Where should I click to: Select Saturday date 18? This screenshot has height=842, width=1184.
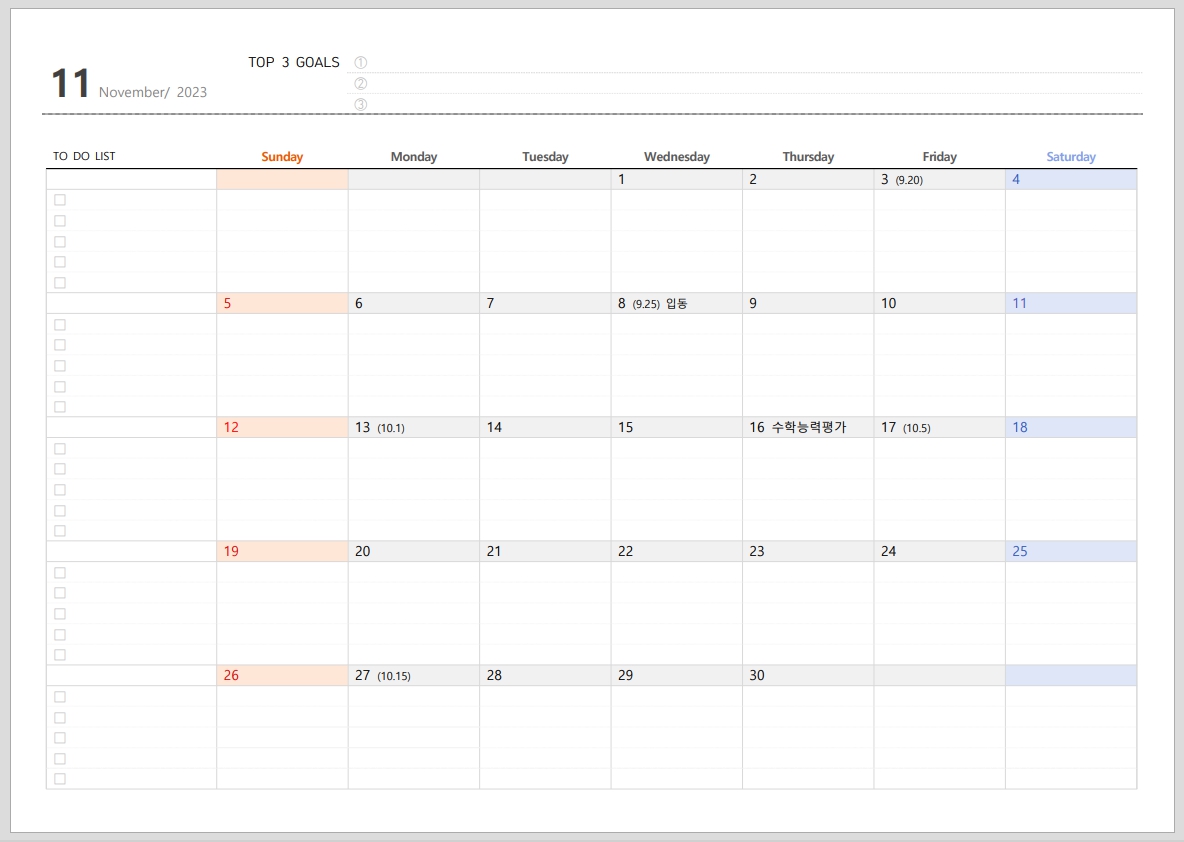tap(1071, 427)
